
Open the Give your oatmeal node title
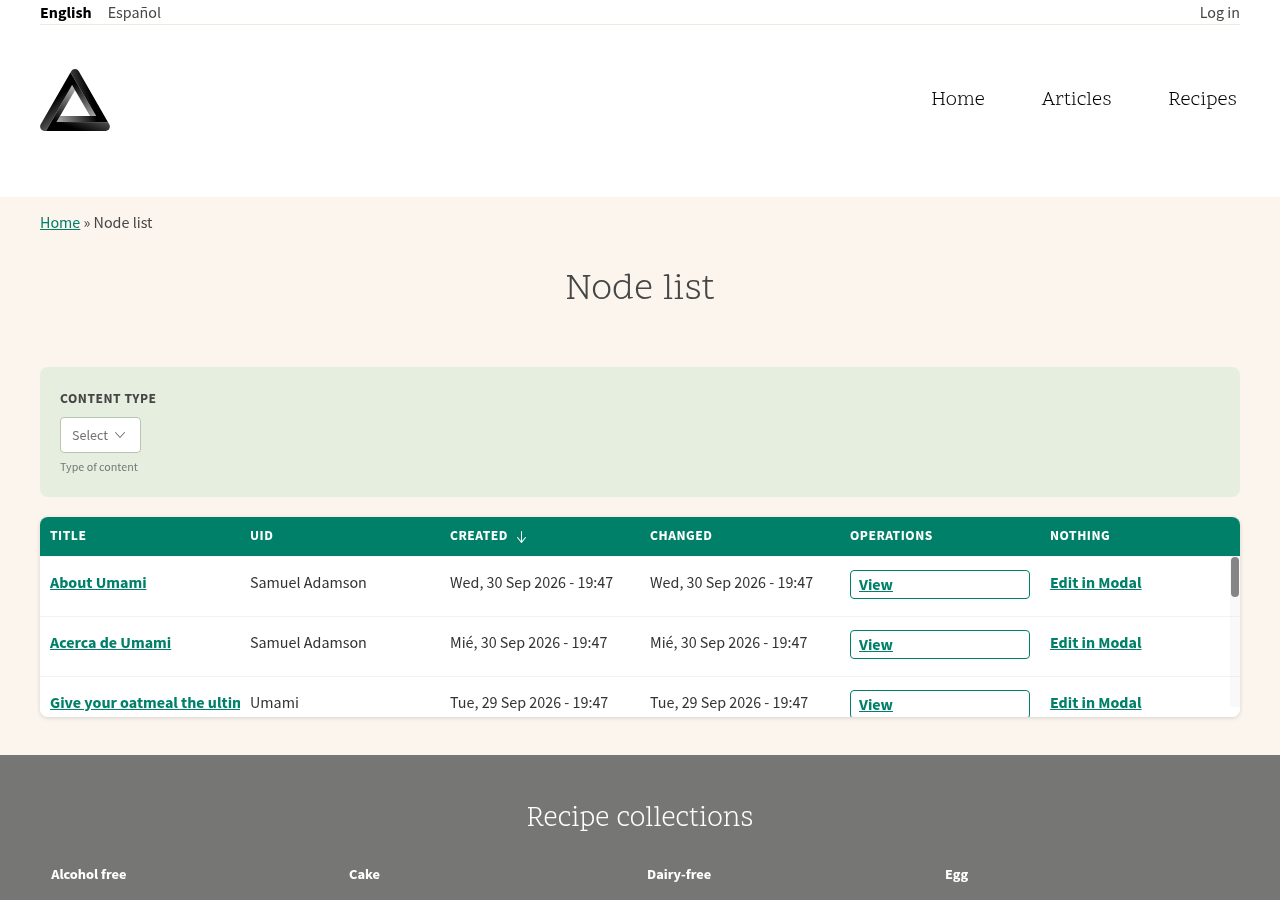click(x=145, y=703)
